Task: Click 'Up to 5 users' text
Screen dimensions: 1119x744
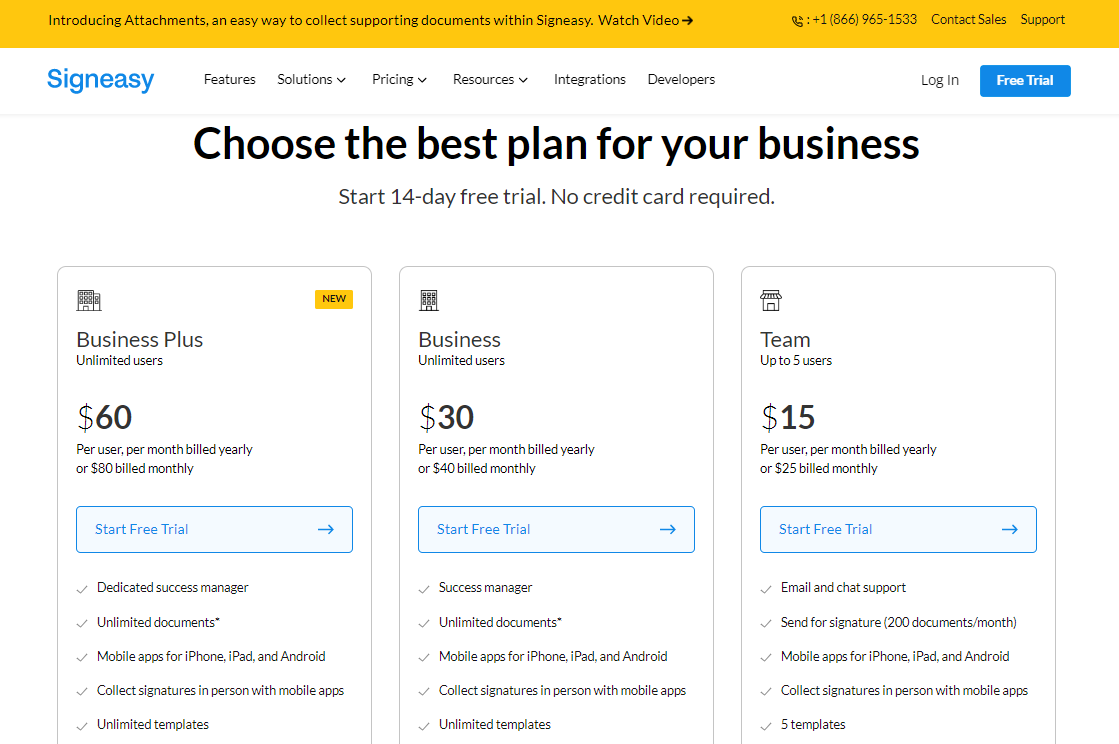Action: point(796,361)
